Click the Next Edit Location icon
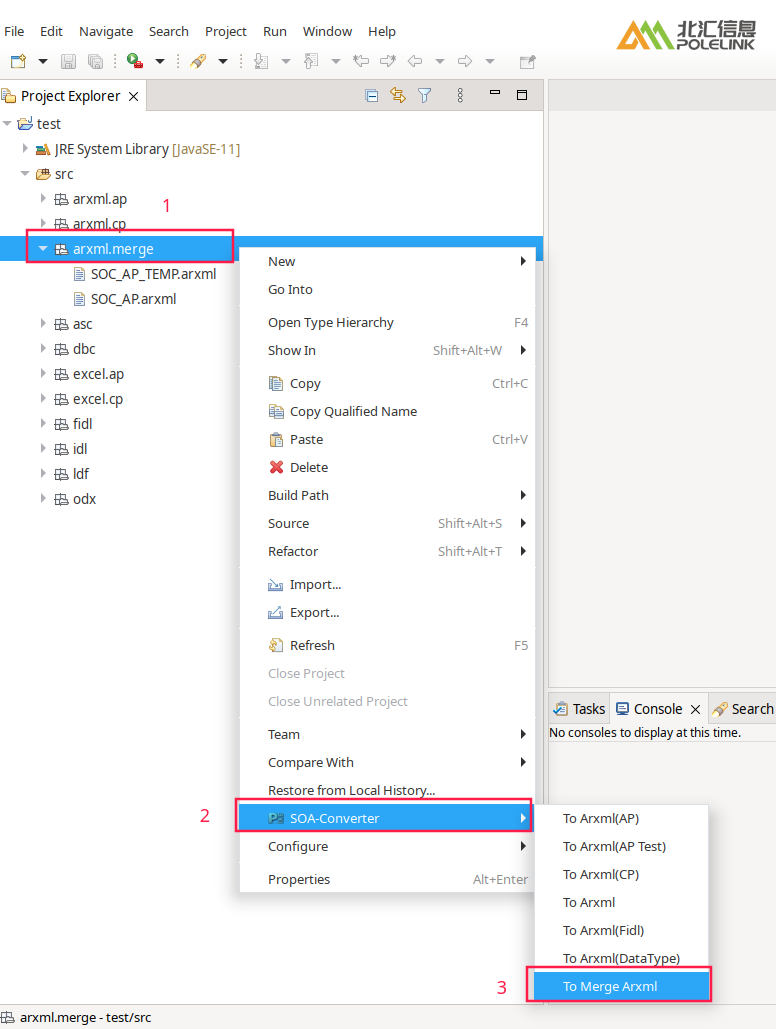This screenshot has height=1029, width=776. tap(388, 62)
